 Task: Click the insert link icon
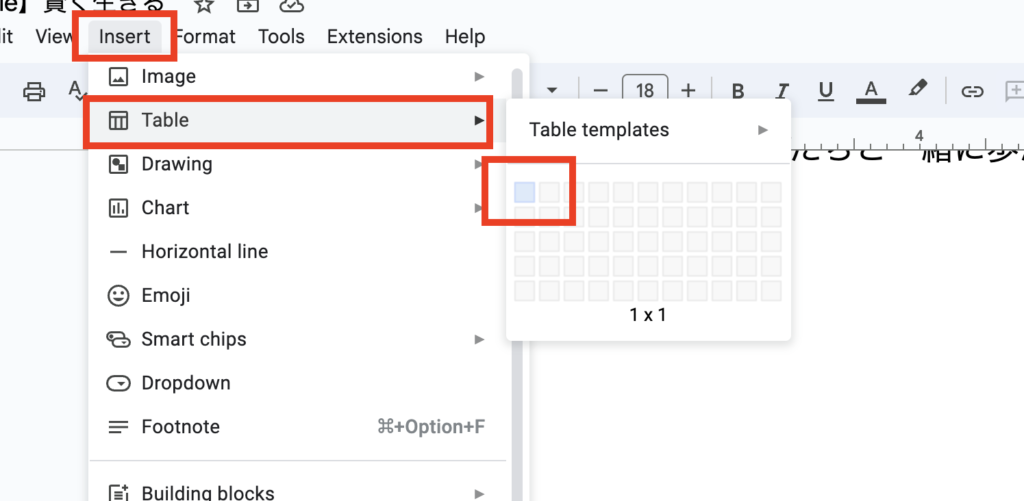(972, 91)
